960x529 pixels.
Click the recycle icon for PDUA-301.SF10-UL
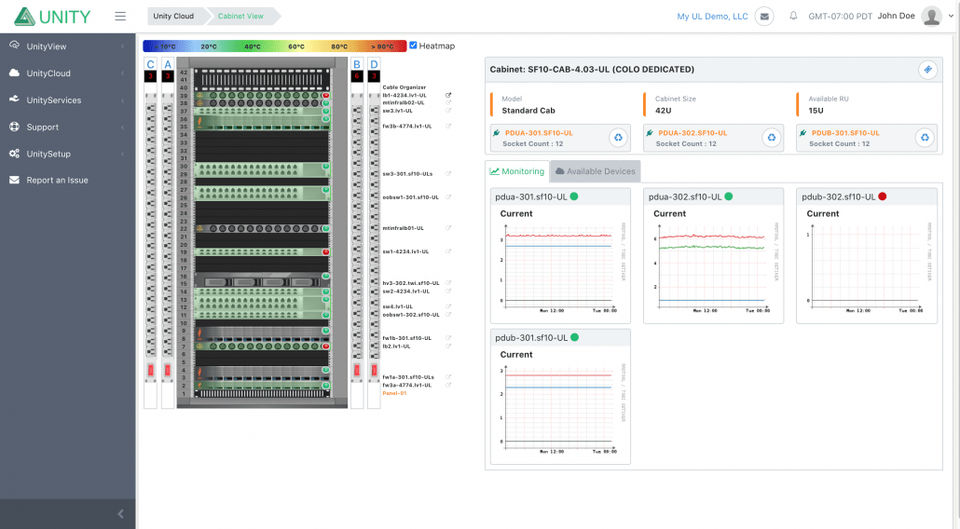[x=618, y=138]
